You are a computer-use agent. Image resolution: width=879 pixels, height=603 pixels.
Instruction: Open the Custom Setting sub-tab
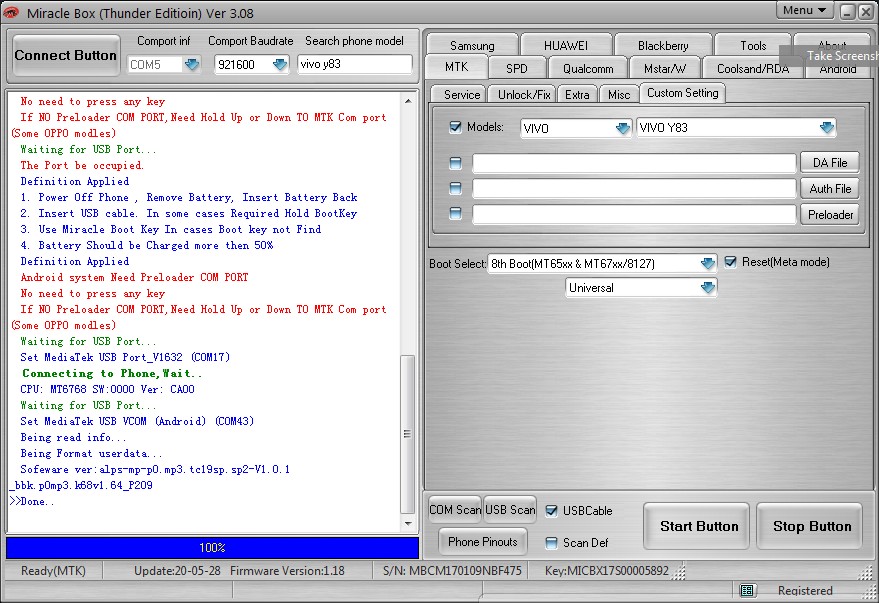click(x=682, y=93)
